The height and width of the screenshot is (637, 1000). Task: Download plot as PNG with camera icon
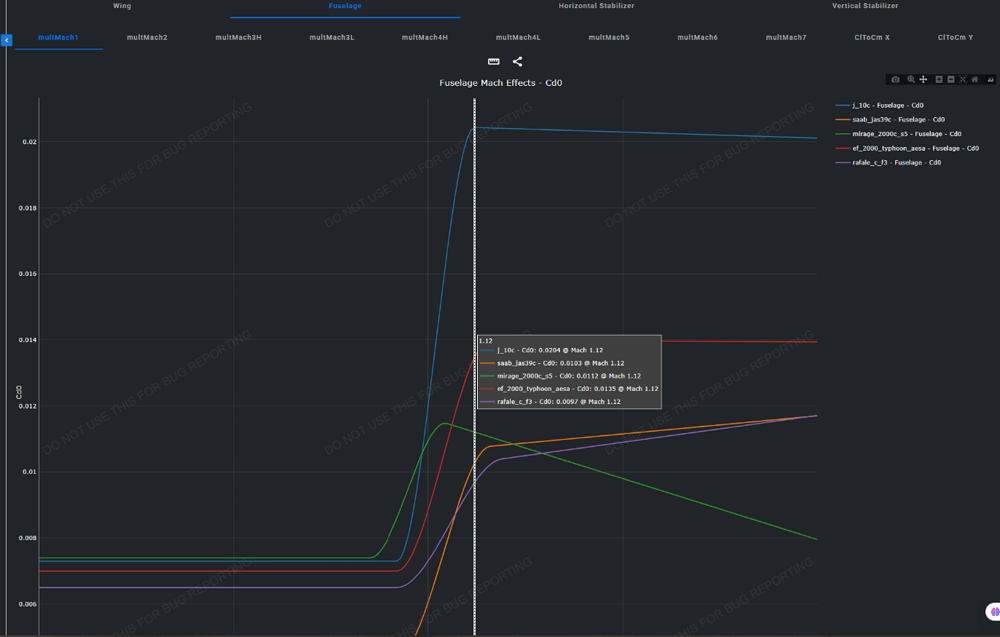pyautogui.click(x=895, y=79)
